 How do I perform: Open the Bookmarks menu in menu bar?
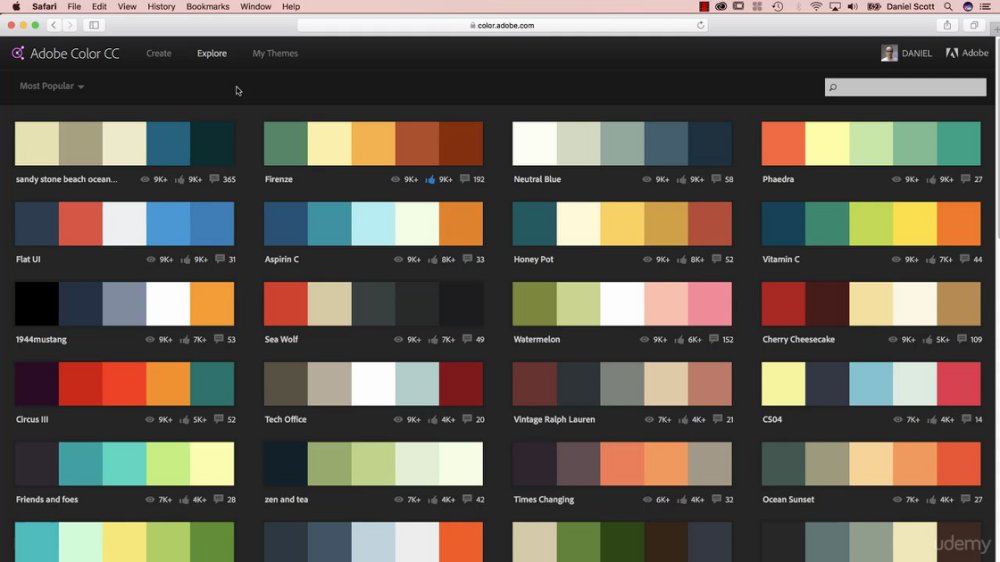(207, 6)
